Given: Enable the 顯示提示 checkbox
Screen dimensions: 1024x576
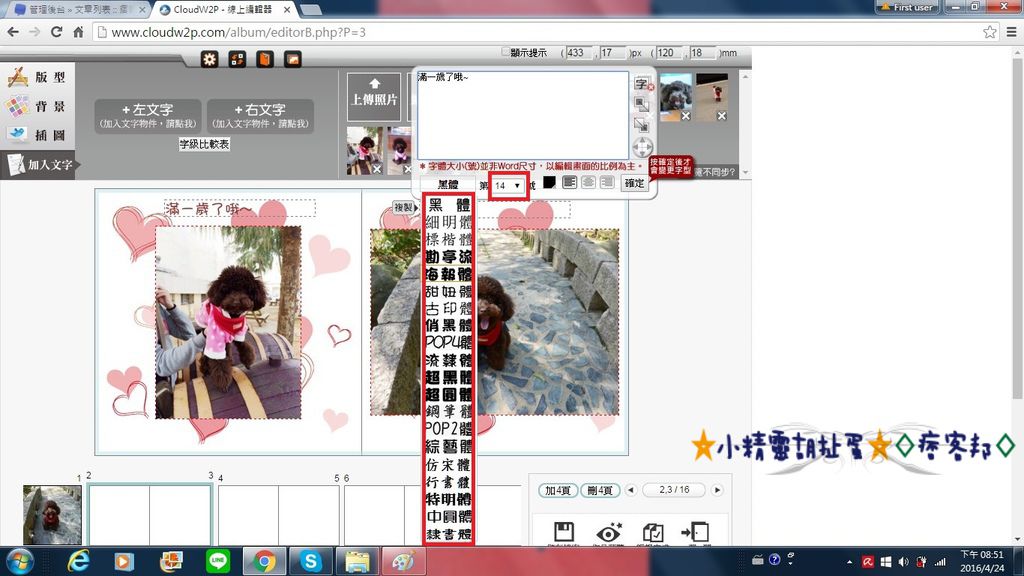Looking at the screenshot, I should tap(505, 52).
